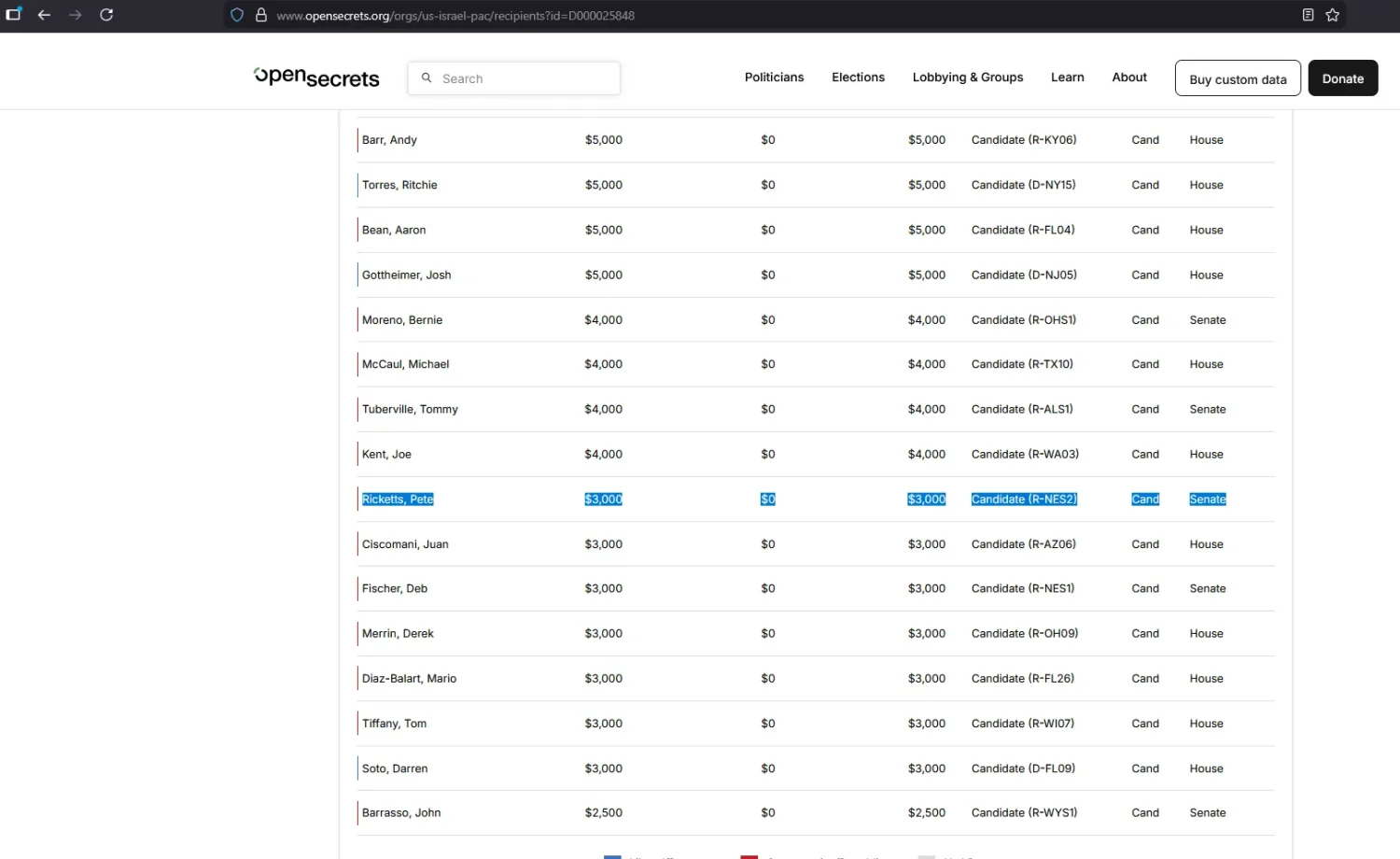
Task: Click Candidate (R-WYS1) cell
Action: [x=1024, y=813]
